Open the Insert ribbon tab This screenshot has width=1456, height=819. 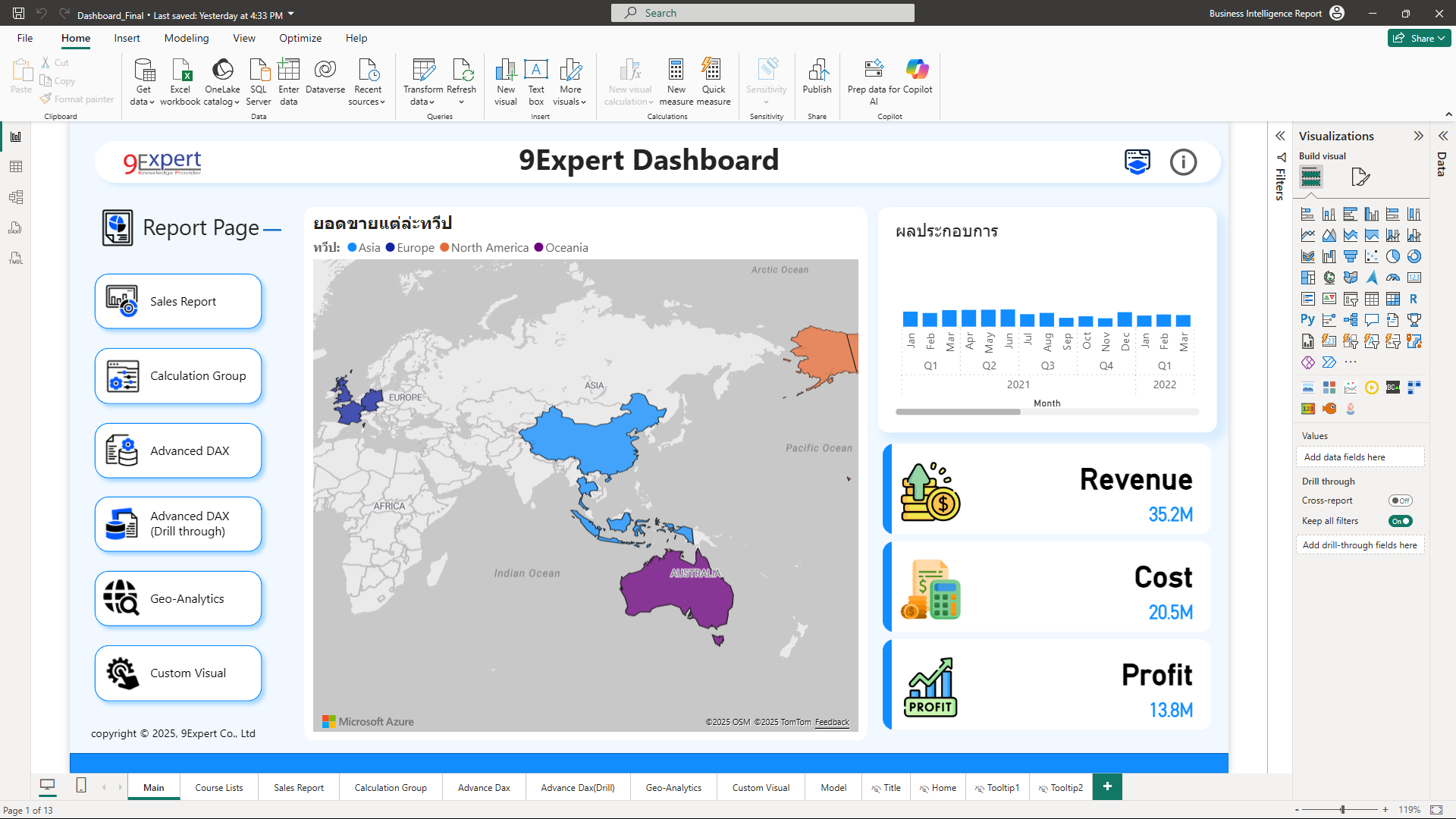127,38
